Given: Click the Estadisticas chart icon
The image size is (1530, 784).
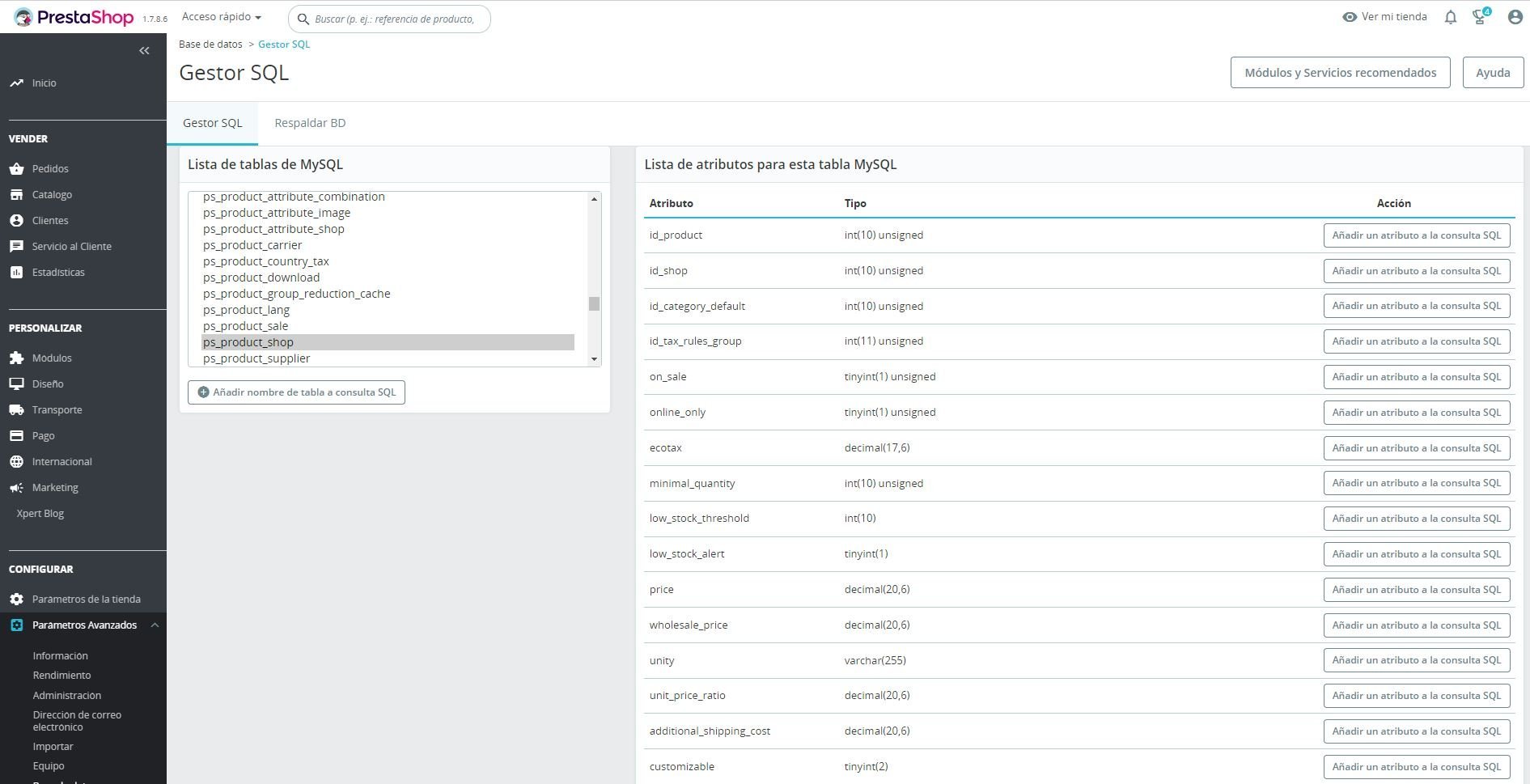Looking at the screenshot, I should [x=16, y=272].
